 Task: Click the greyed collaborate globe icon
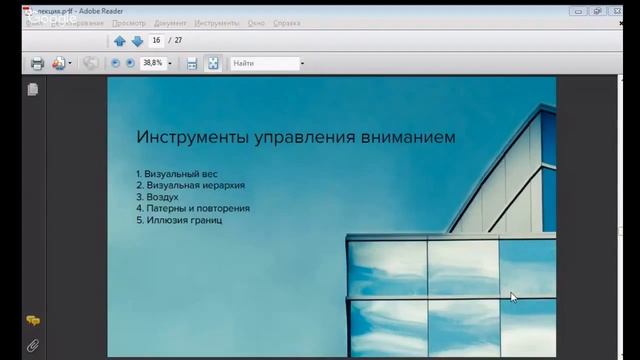[x=90, y=63]
